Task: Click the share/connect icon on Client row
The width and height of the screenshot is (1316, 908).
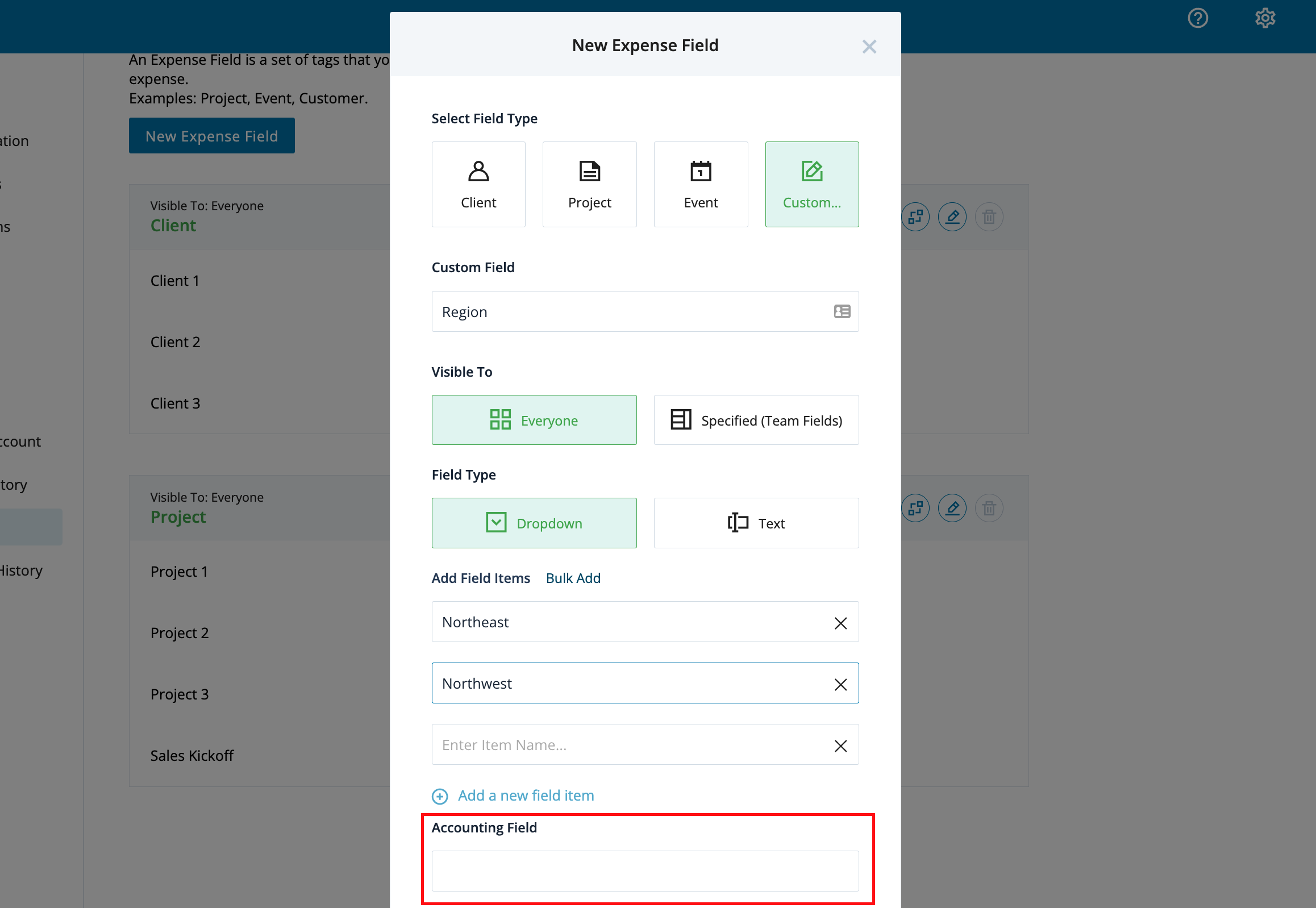Action: click(x=917, y=216)
